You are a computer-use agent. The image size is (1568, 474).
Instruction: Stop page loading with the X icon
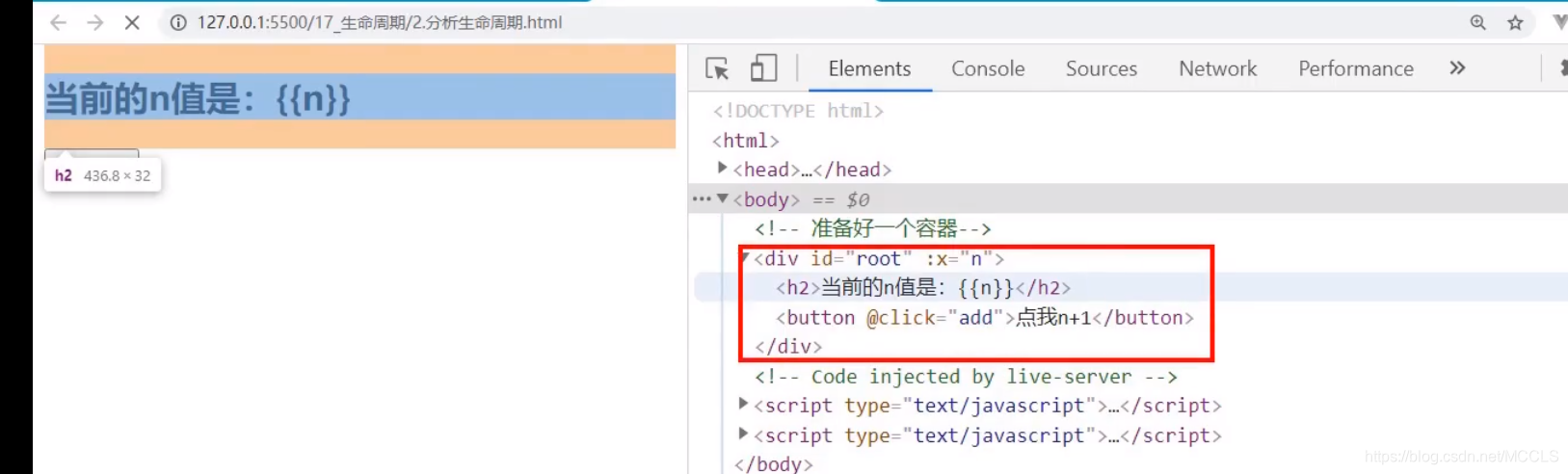pos(132,22)
